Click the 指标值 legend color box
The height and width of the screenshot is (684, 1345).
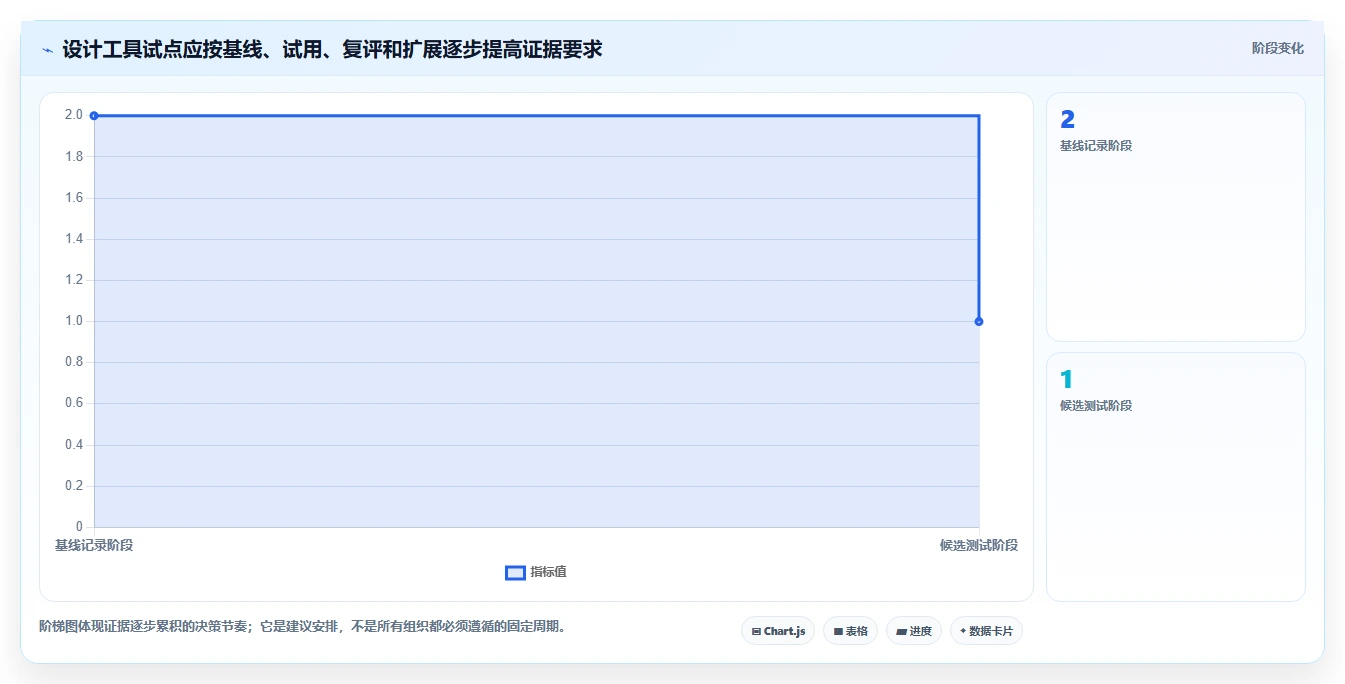tap(515, 573)
